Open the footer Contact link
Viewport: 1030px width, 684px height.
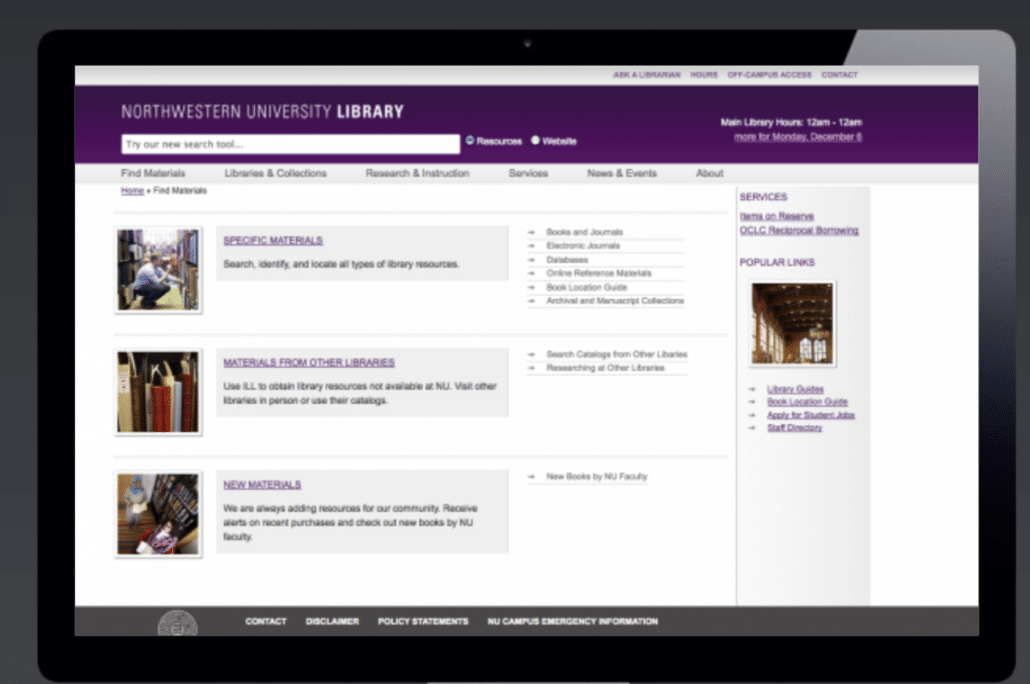[x=266, y=622]
